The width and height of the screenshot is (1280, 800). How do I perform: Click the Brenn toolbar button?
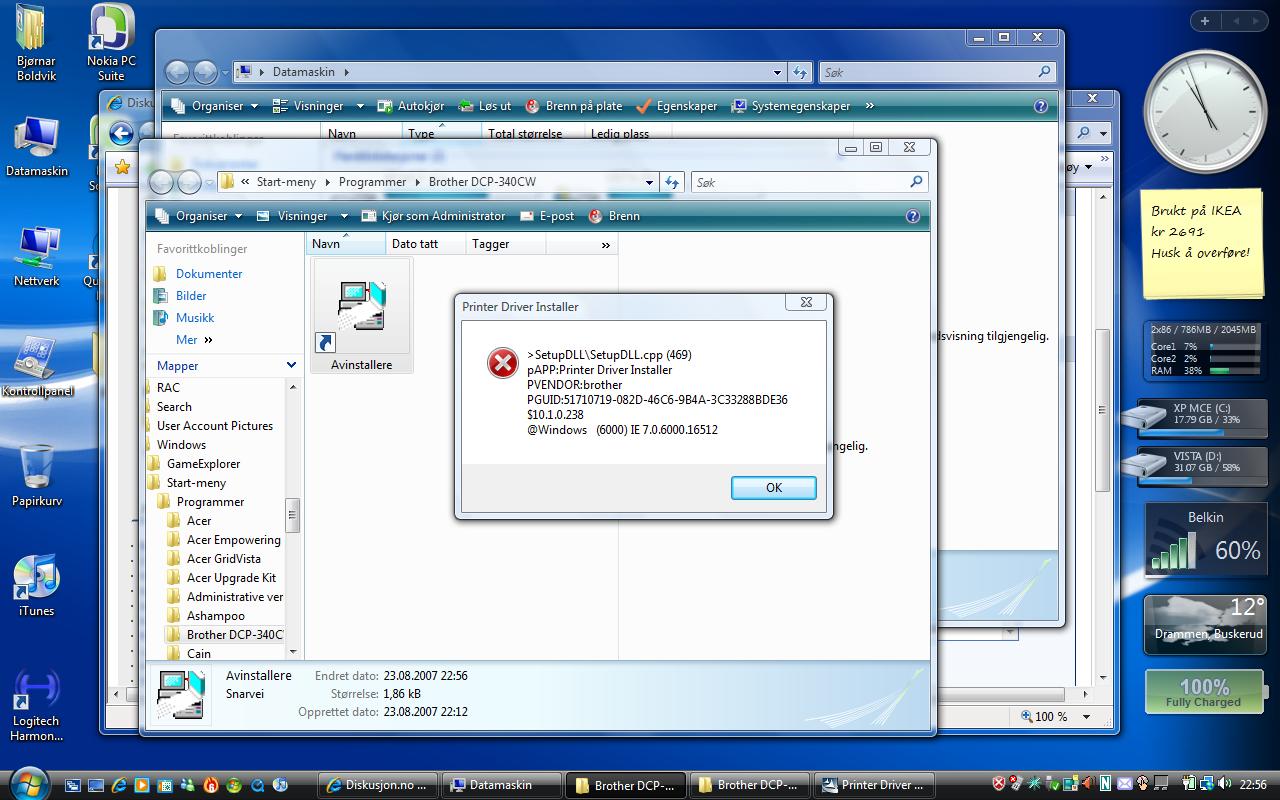click(x=614, y=216)
